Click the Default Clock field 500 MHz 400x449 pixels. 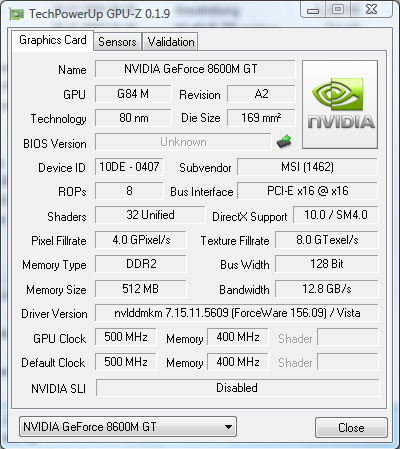click(126, 362)
